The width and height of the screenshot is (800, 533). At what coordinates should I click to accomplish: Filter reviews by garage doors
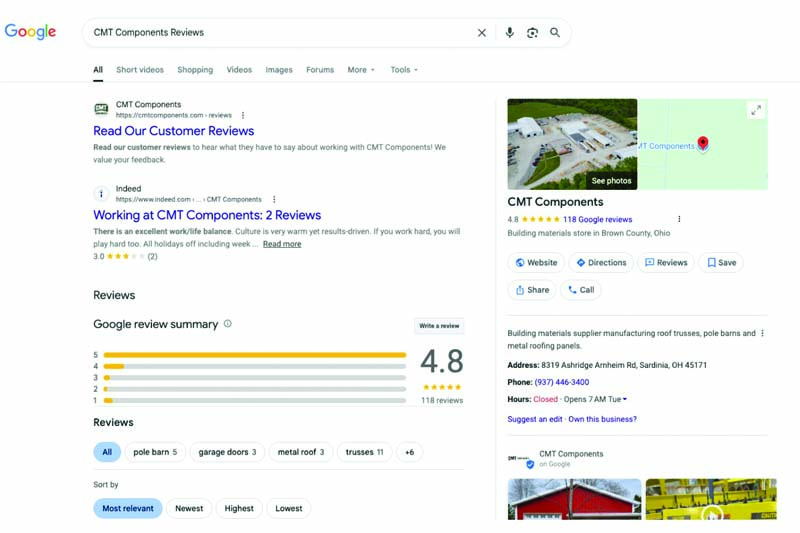point(227,452)
